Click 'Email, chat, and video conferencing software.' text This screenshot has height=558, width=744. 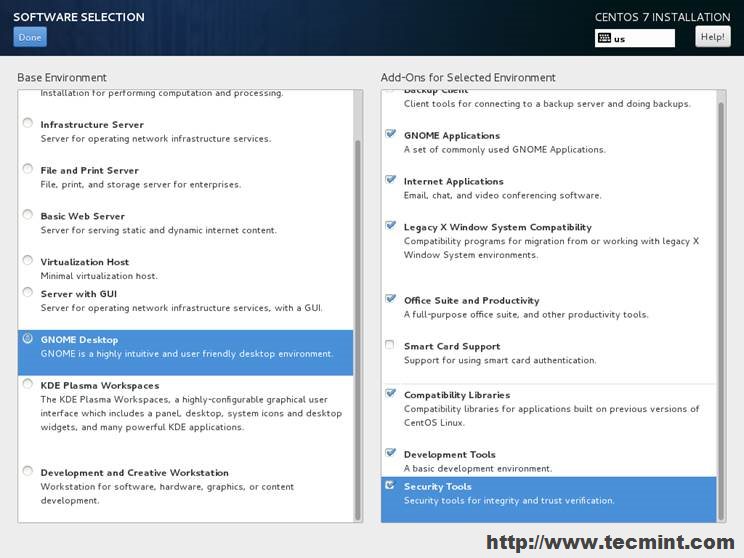502,195
